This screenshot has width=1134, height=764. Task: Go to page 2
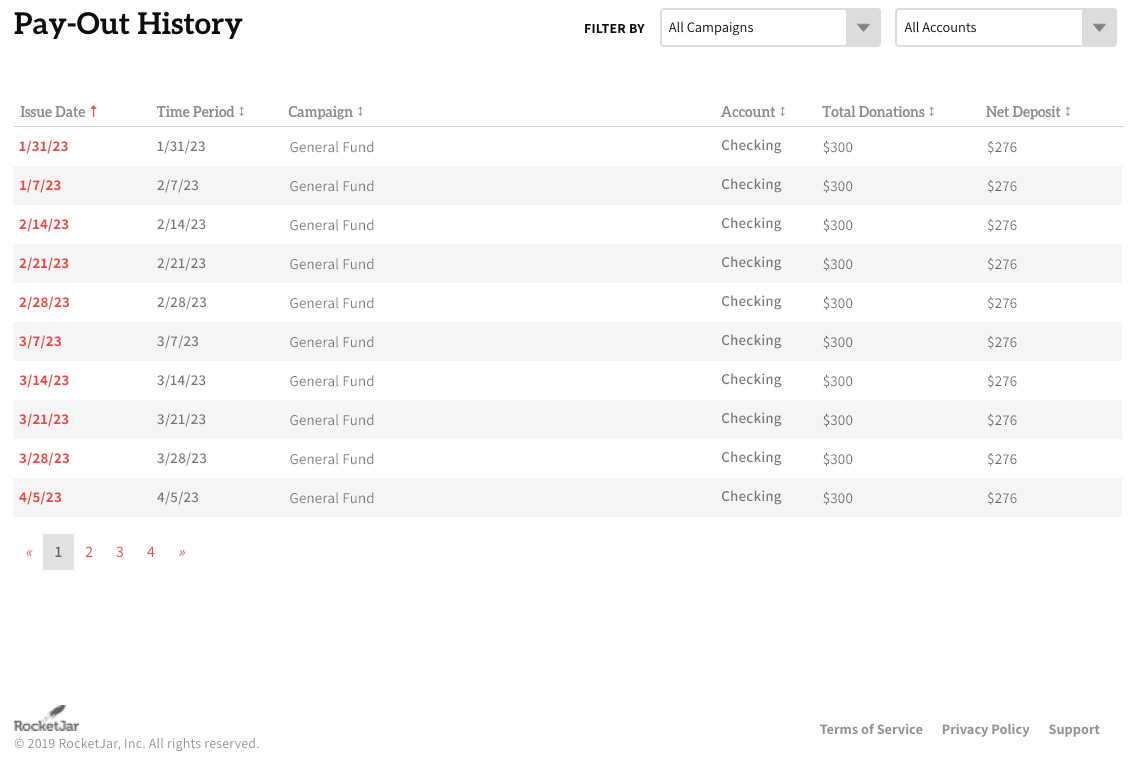point(89,552)
